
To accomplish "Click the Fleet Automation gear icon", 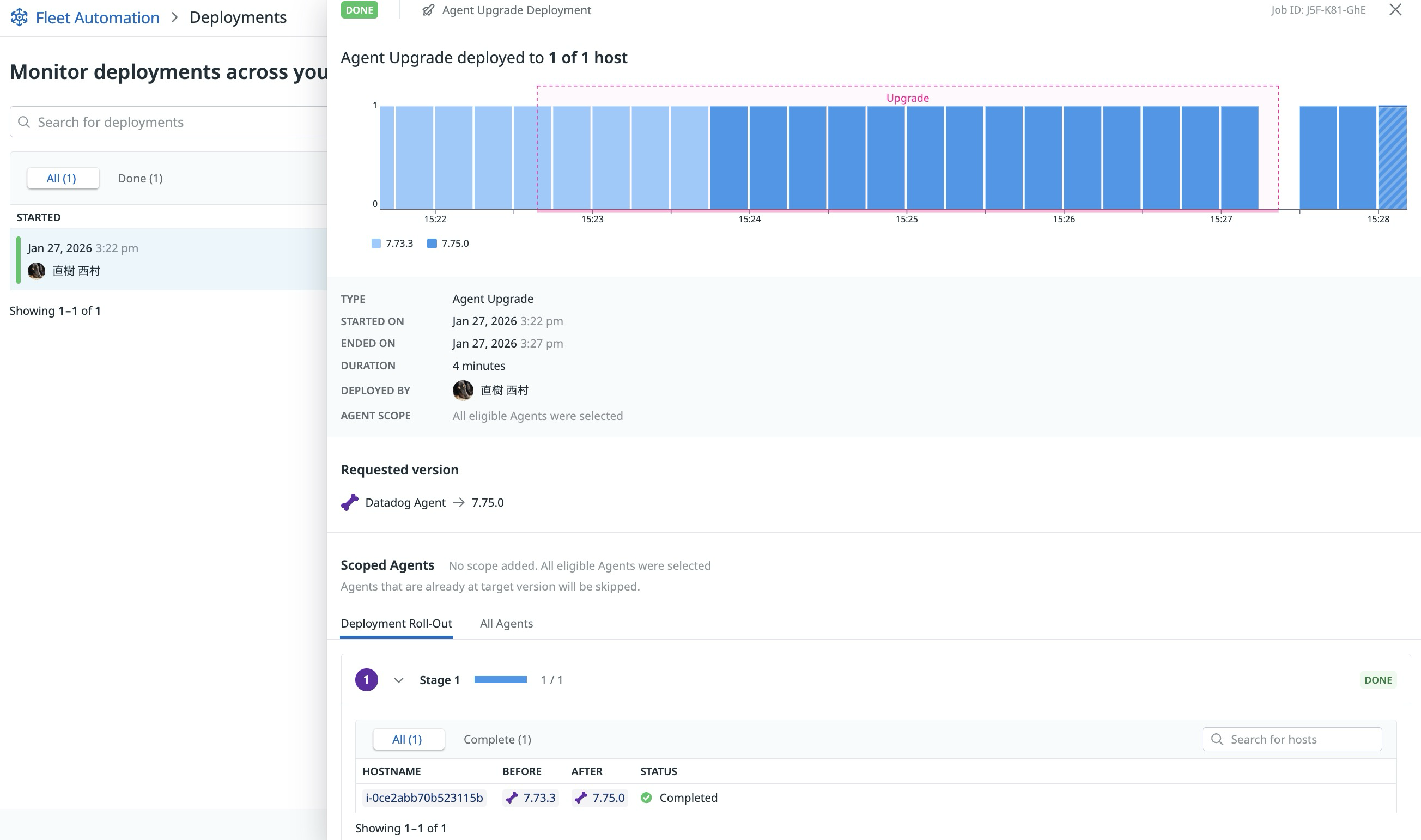I will [x=19, y=17].
